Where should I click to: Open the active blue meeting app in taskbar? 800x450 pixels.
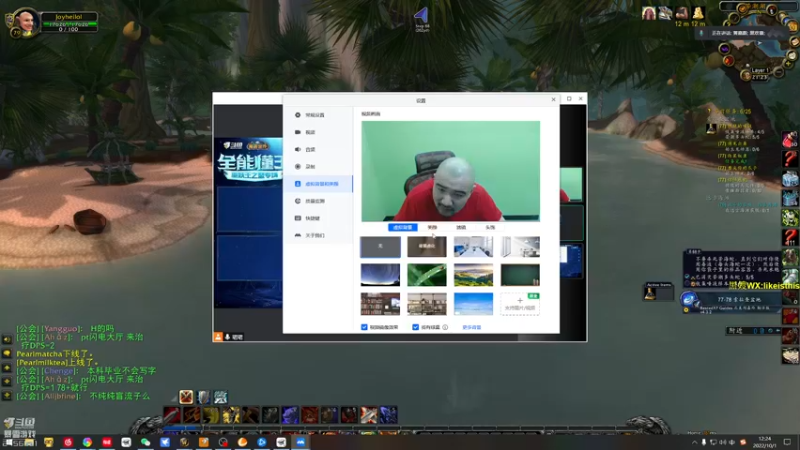pos(301,442)
